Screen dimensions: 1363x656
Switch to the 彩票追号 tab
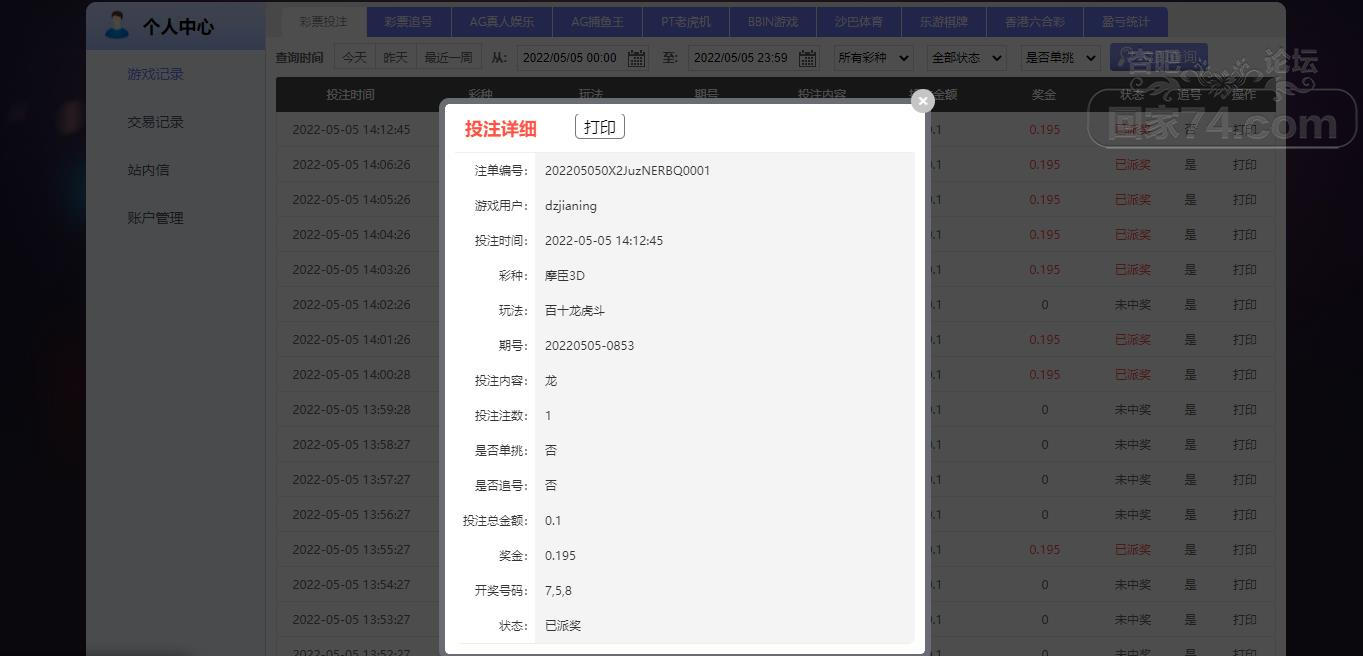[x=408, y=21]
